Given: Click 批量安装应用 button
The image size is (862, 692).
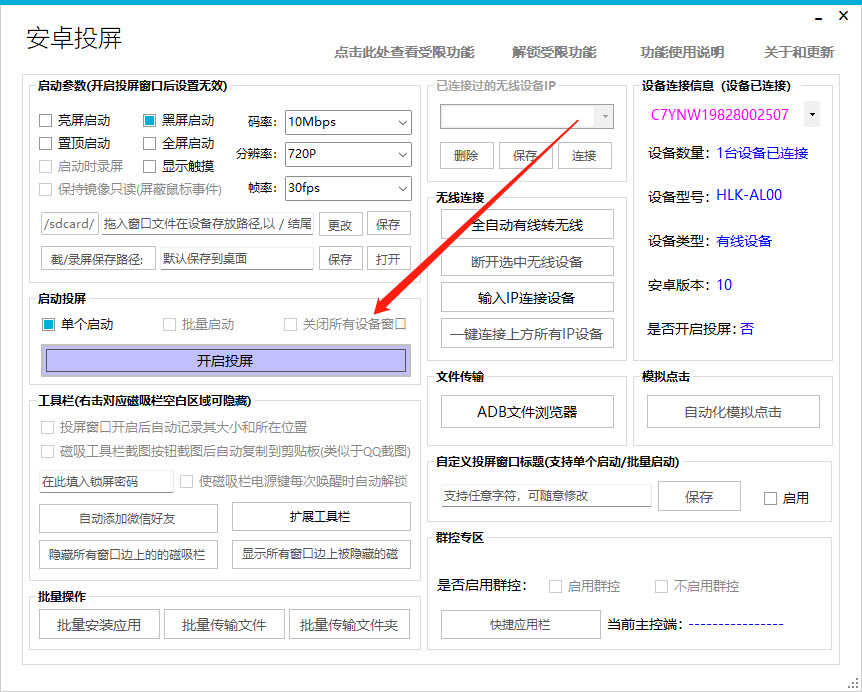Looking at the screenshot, I should (x=100, y=624).
